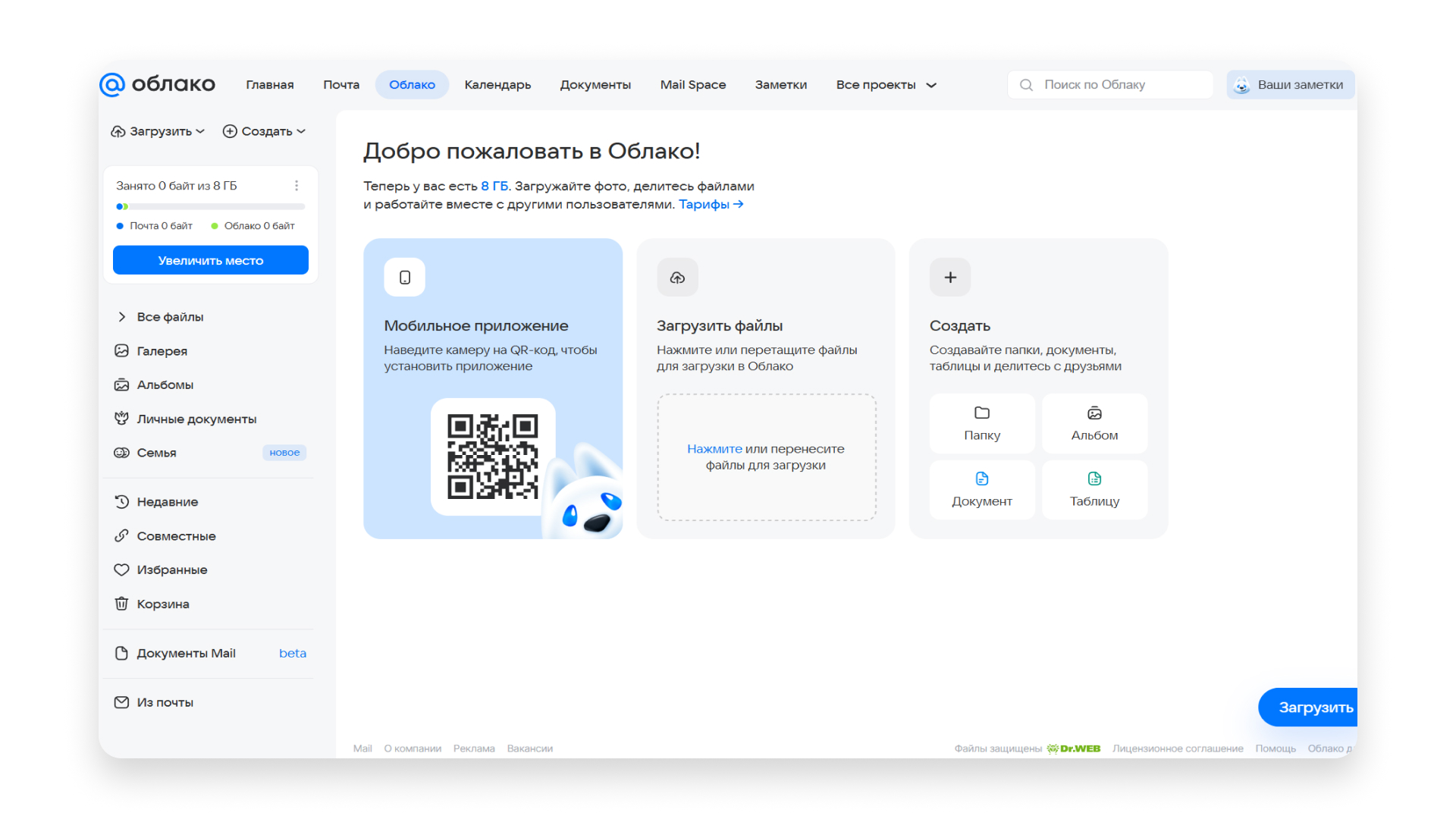Click the Нажмите upload link
The width and height of the screenshot is (1456, 819).
[714, 449]
